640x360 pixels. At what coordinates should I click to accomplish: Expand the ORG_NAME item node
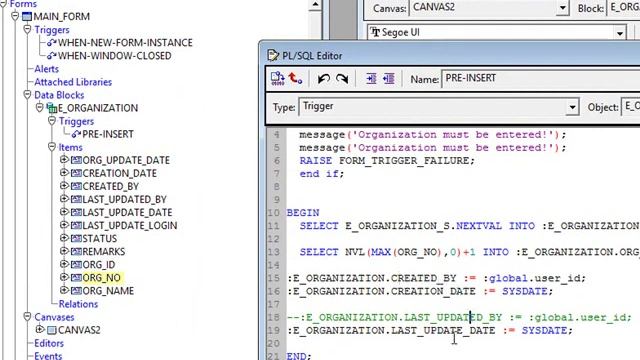pos(64,290)
